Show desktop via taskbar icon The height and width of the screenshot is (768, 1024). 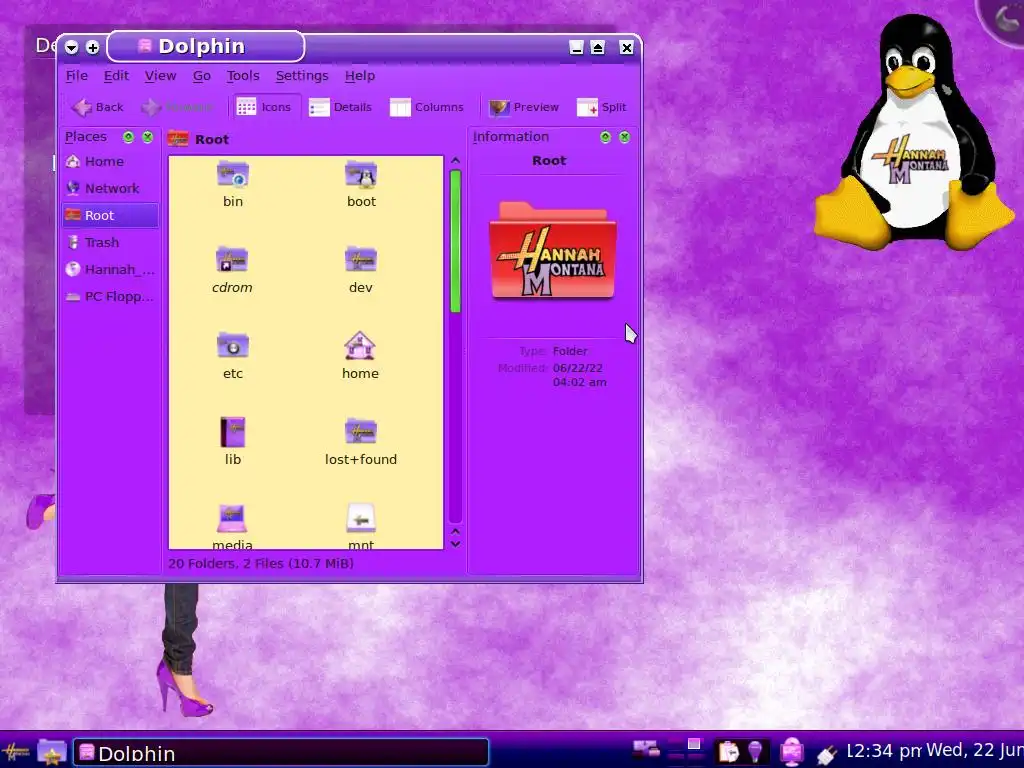646,750
